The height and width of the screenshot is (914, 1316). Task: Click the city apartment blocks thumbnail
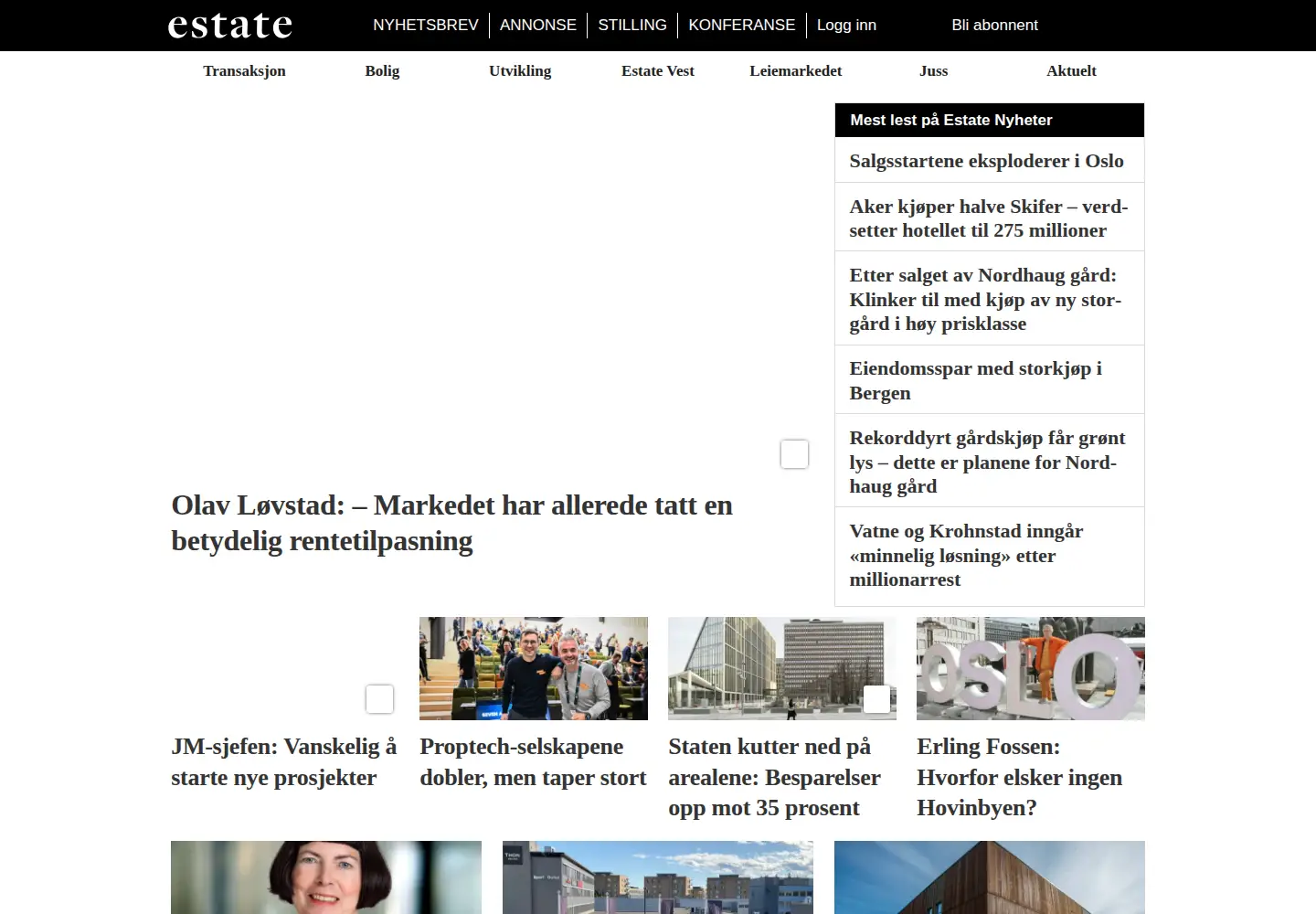point(658,877)
